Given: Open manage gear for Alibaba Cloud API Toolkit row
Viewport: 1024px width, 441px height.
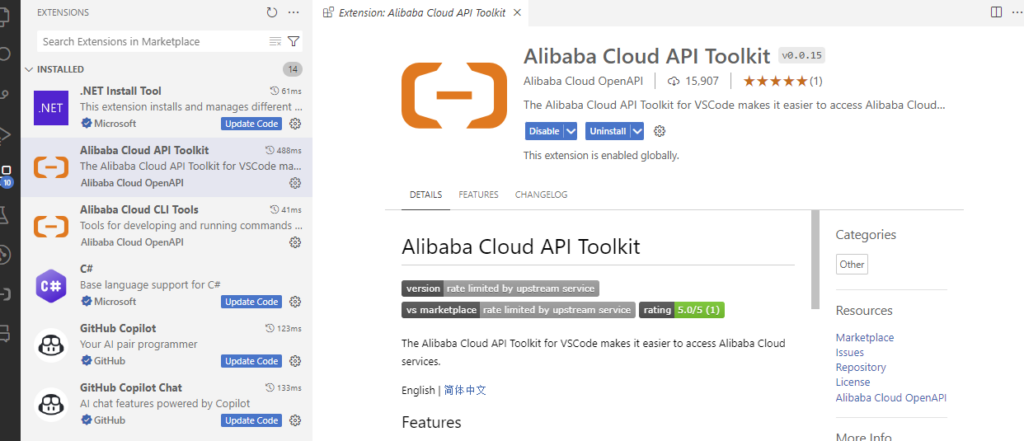Looking at the screenshot, I should click(x=295, y=182).
